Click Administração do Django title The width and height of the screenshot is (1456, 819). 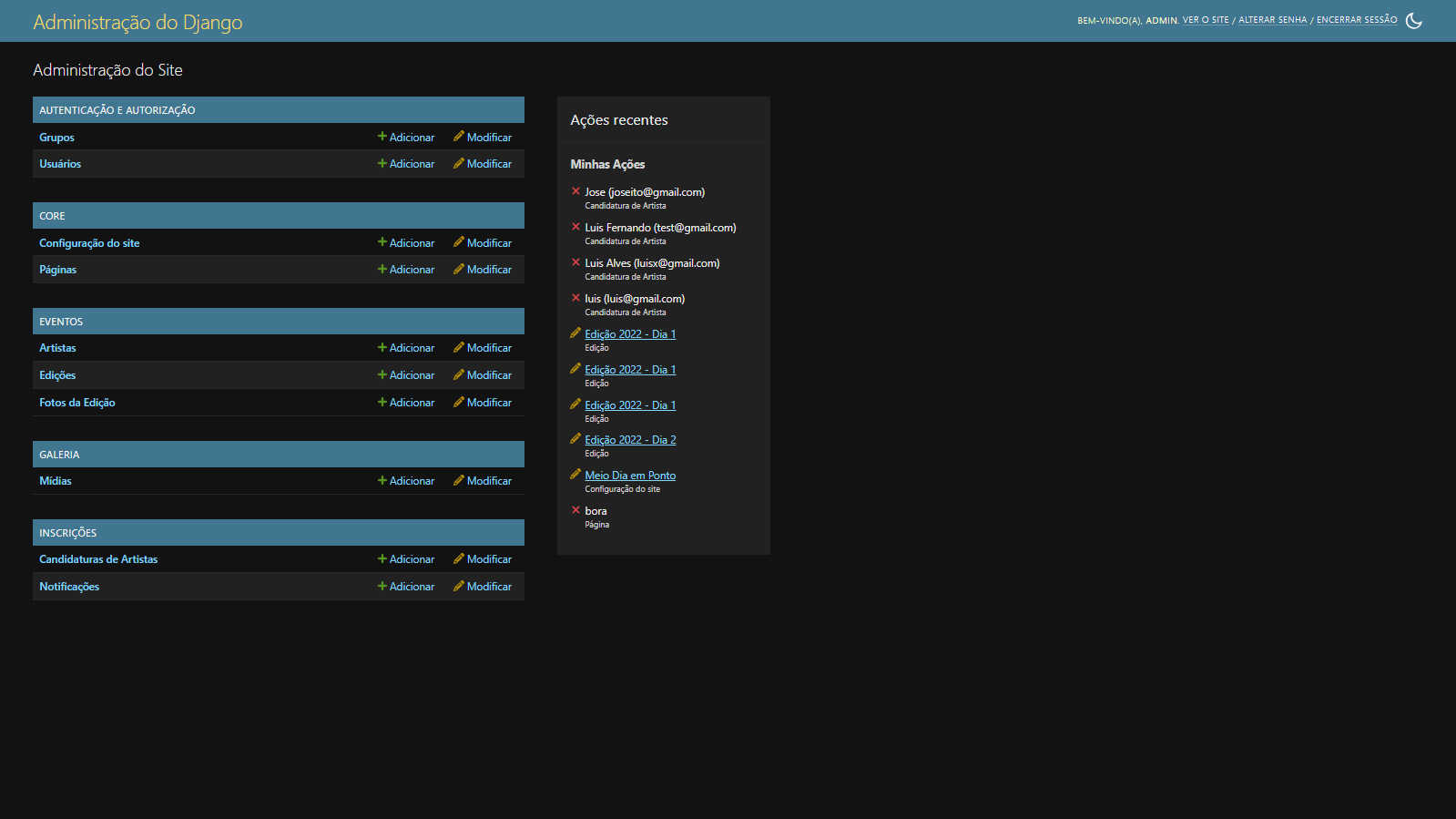point(137,22)
